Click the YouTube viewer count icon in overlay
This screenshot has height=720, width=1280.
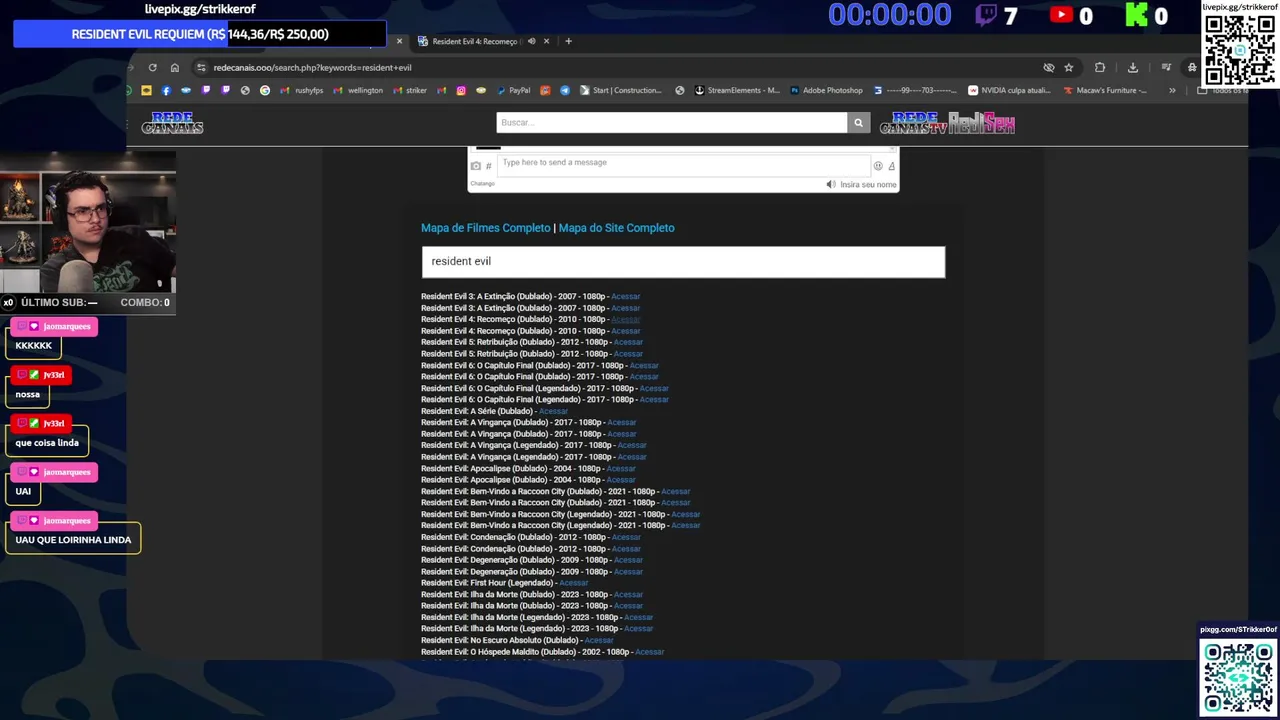1061,15
